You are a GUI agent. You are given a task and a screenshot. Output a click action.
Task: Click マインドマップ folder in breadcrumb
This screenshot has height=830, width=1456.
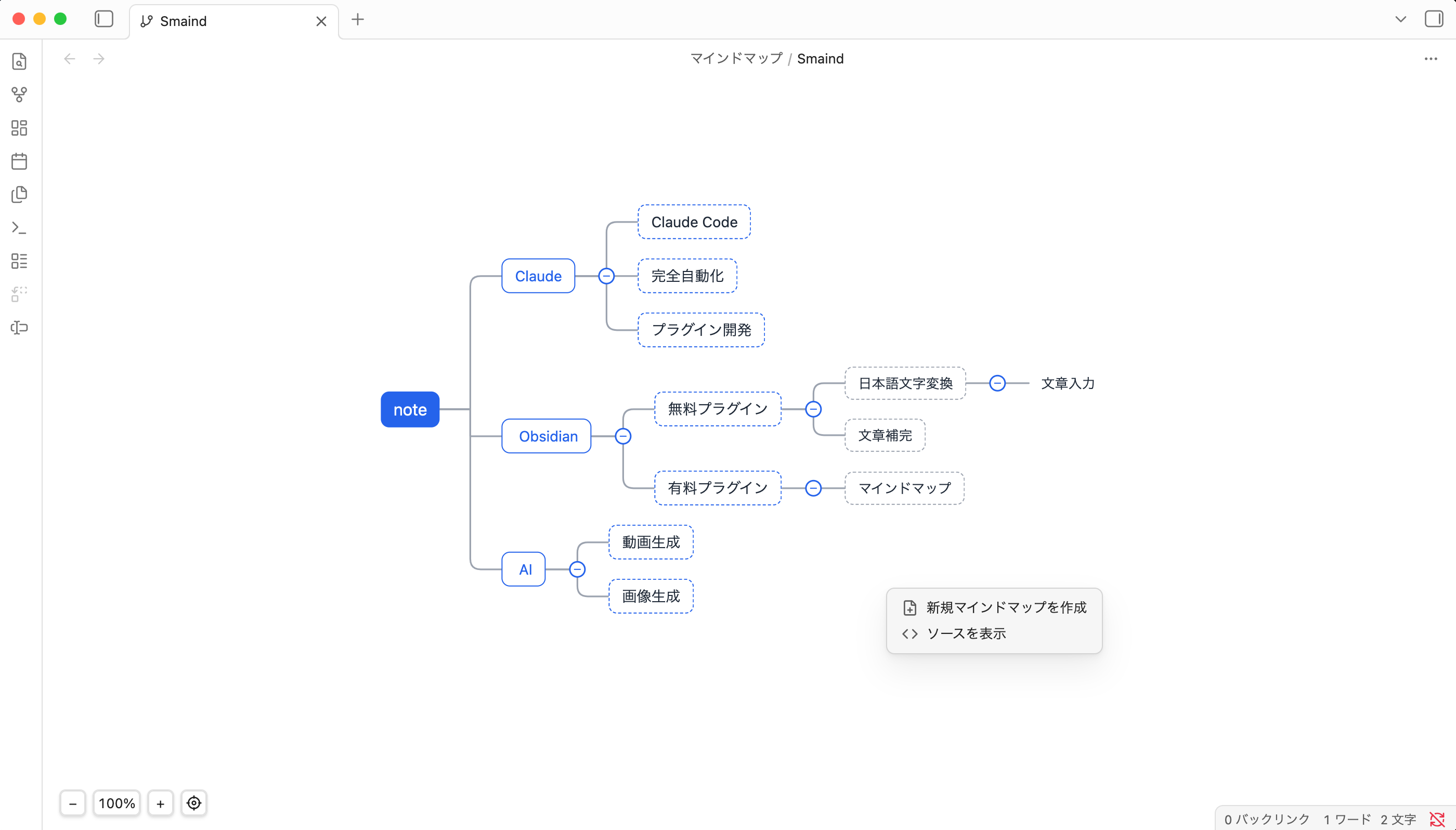click(736, 59)
